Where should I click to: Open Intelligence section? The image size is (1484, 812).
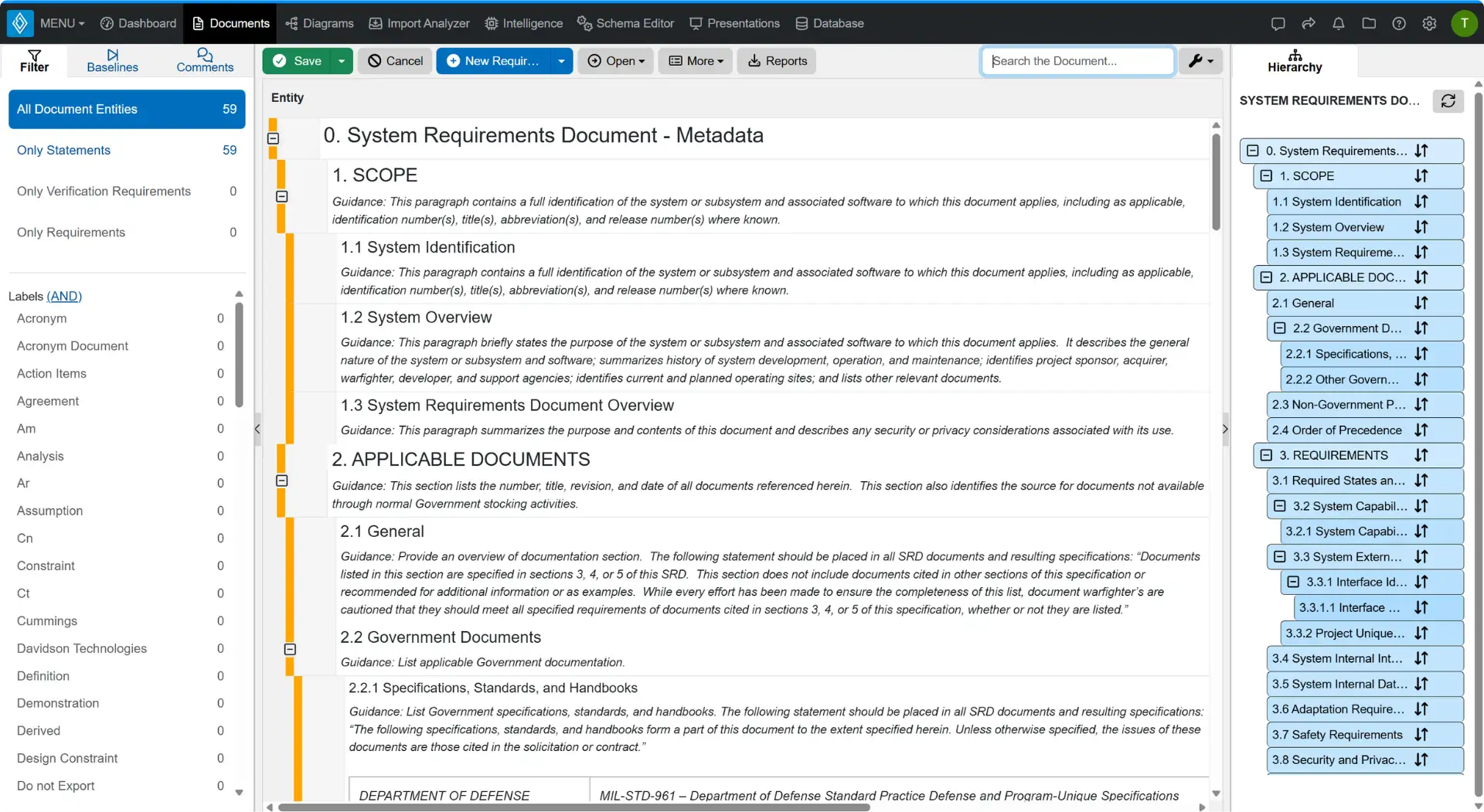tap(523, 23)
